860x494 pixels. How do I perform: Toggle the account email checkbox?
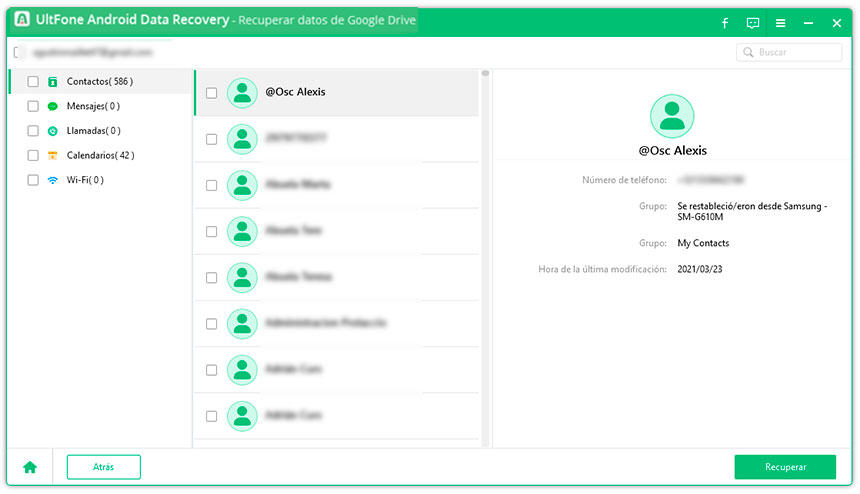(18, 52)
